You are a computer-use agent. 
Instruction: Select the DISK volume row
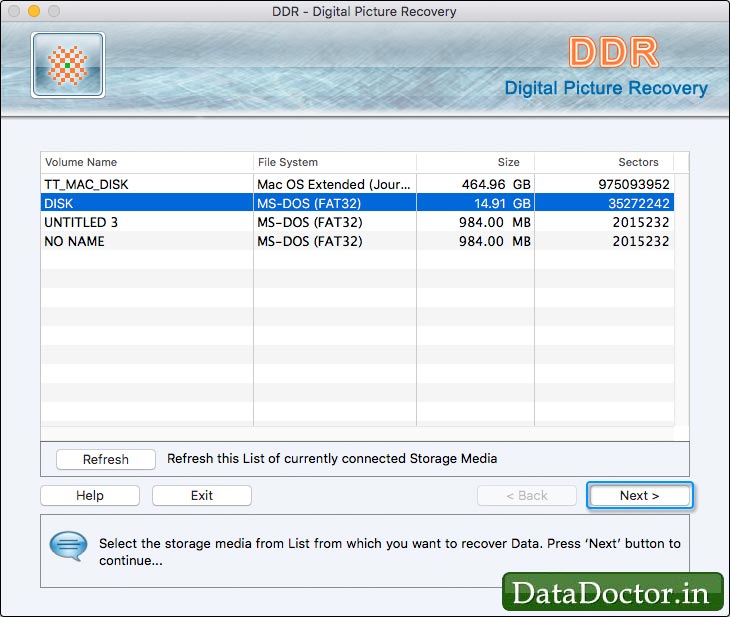pyautogui.click(x=358, y=203)
